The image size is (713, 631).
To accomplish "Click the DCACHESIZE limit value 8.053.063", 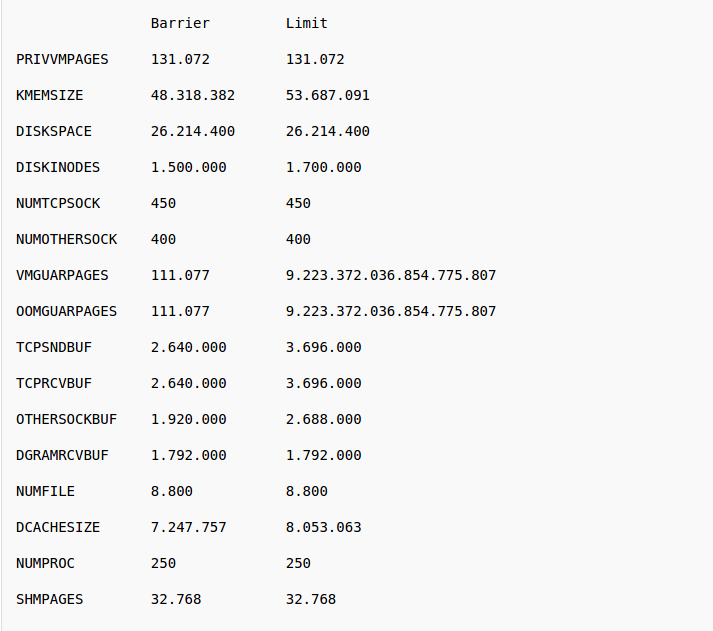I will pyautogui.click(x=323, y=527).
